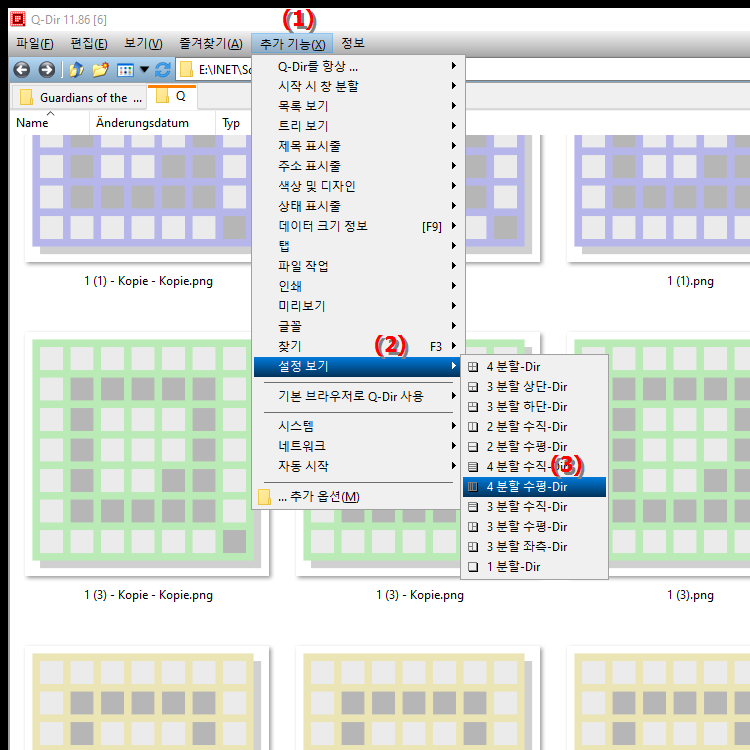
Task: Click the Refresh toolbar icon
Action: point(163,70)
